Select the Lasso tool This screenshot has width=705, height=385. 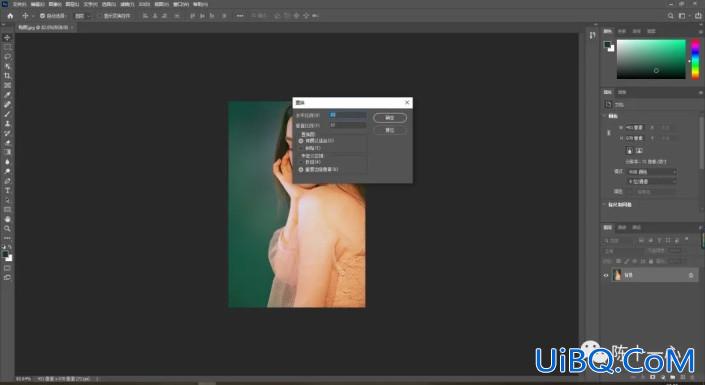pyautogui.click(x=7, y=57)
